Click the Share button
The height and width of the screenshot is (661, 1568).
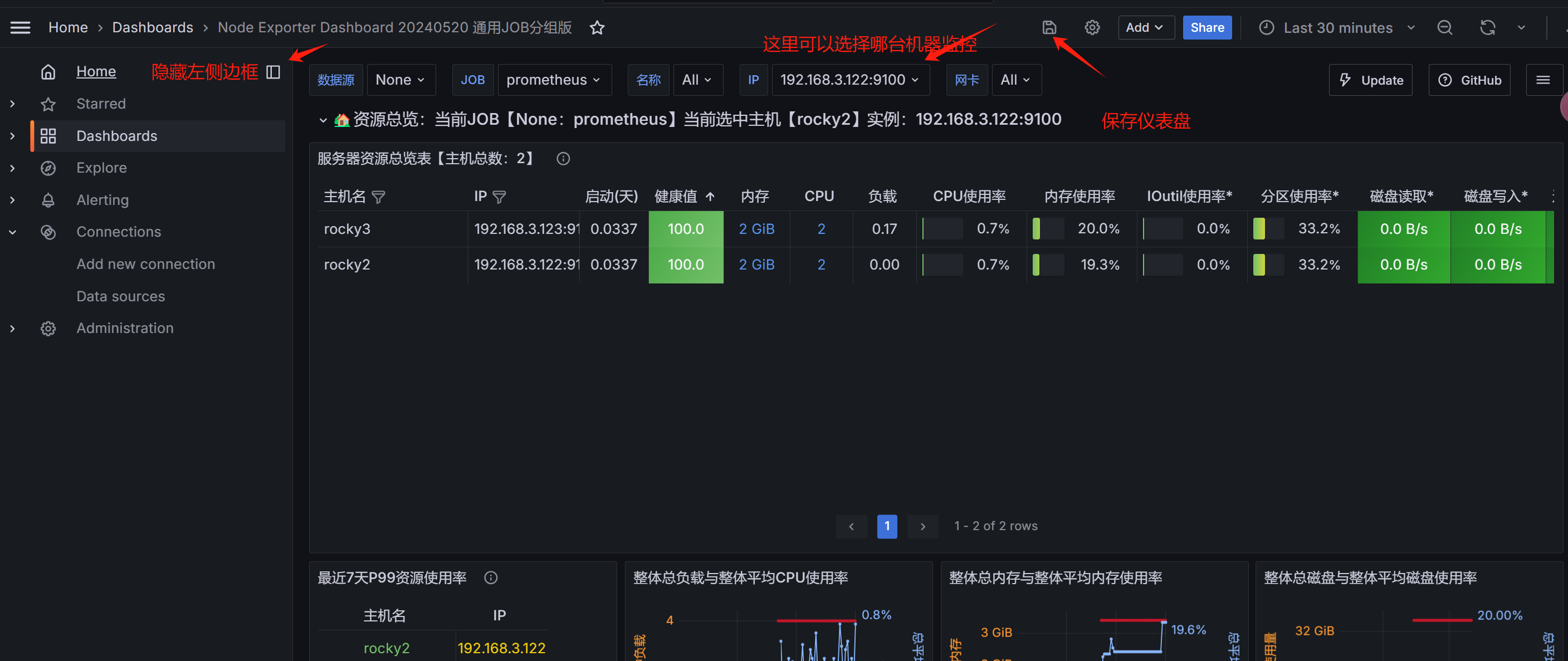(x=1206, y=27)
